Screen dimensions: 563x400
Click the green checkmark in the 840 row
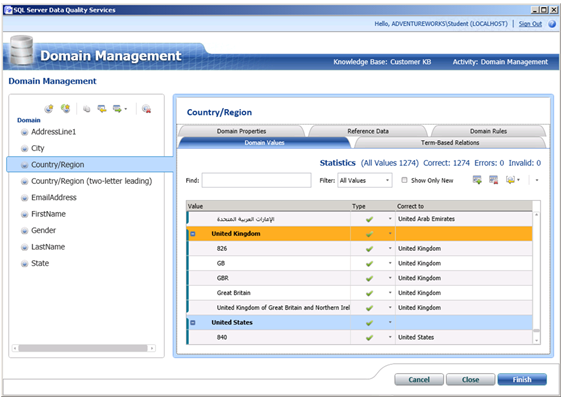369,338
